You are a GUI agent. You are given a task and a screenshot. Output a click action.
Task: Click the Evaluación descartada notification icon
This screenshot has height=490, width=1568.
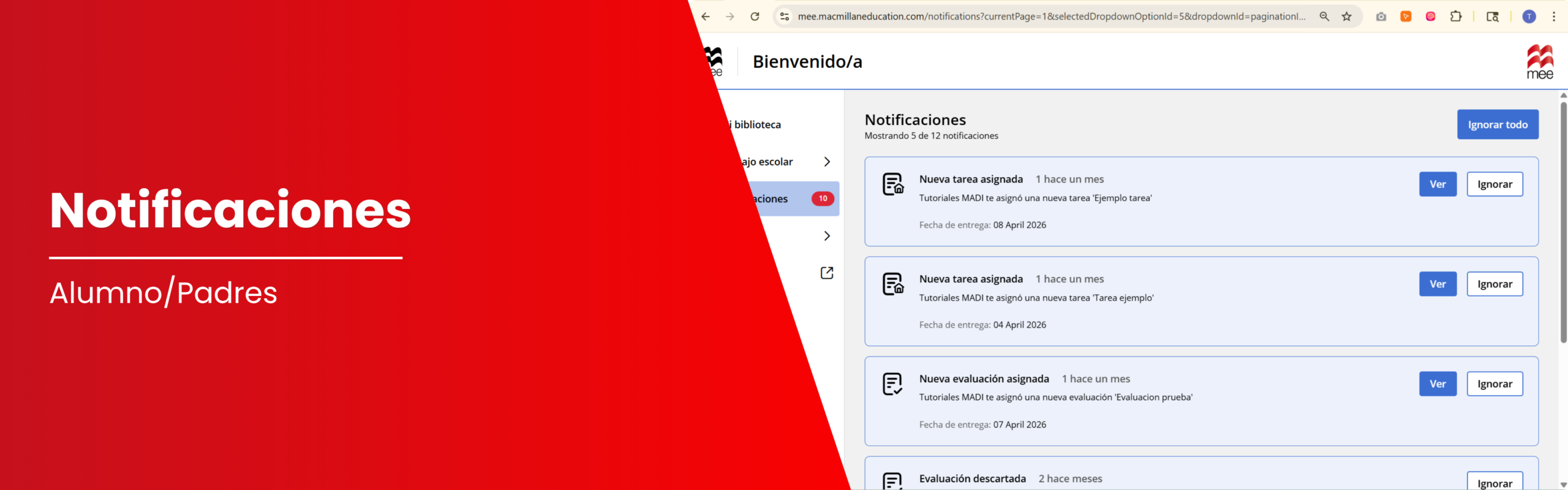(x=892, y=481)
